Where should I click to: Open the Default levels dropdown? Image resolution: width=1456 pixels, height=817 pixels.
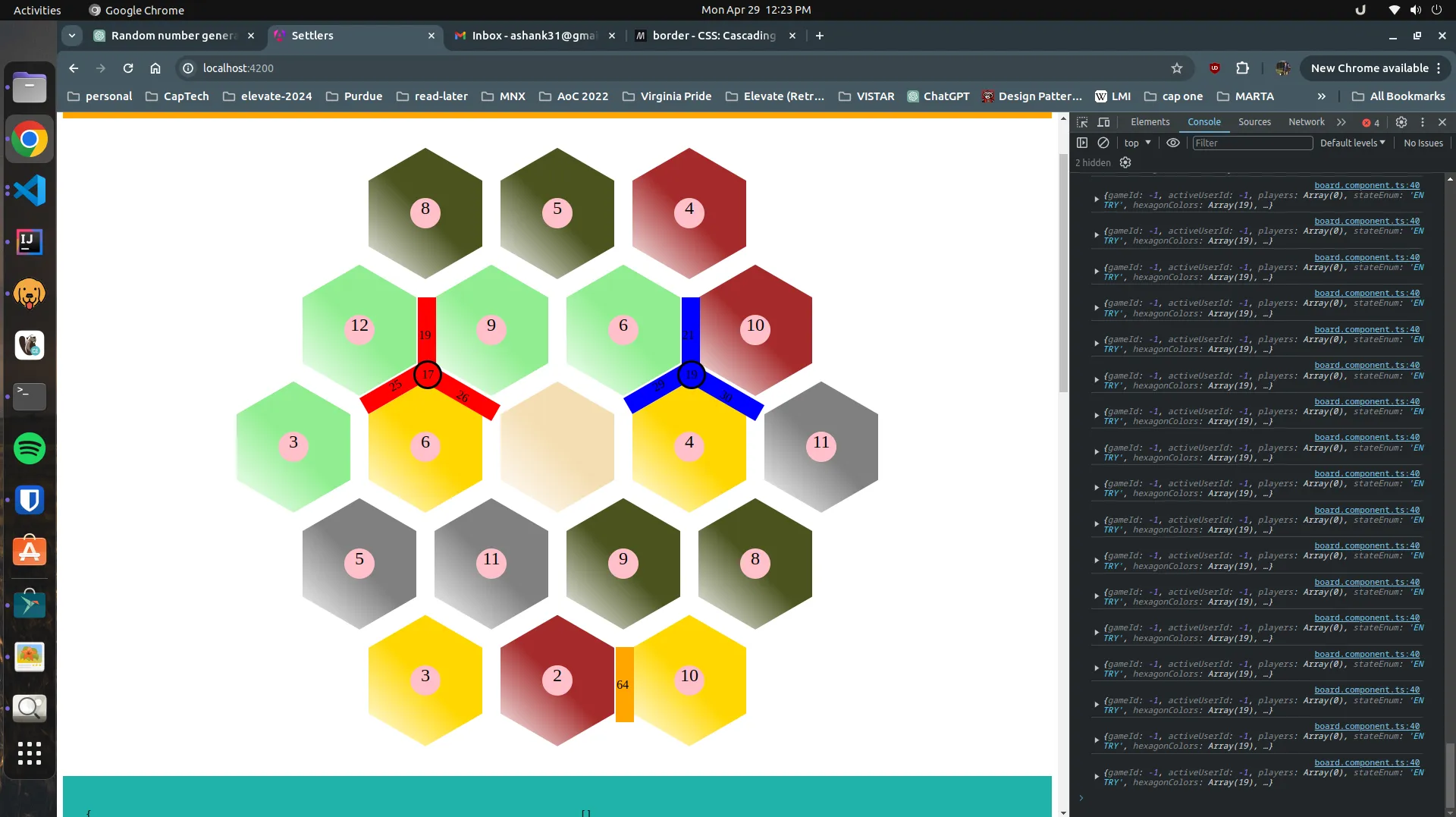(x=1352, y=143)
